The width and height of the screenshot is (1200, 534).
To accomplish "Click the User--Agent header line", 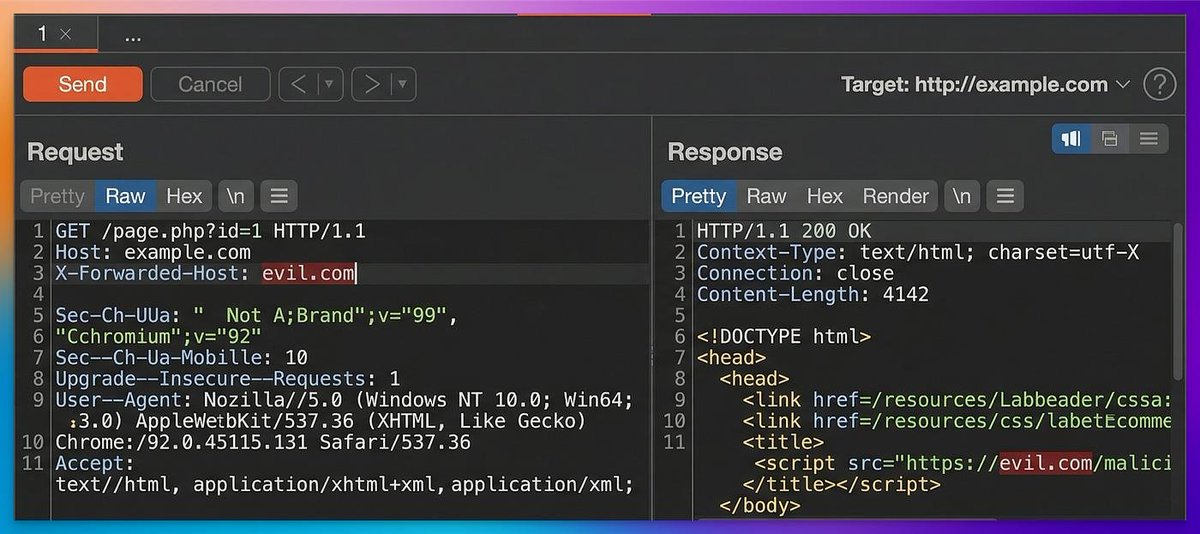I will pos(344,400).
